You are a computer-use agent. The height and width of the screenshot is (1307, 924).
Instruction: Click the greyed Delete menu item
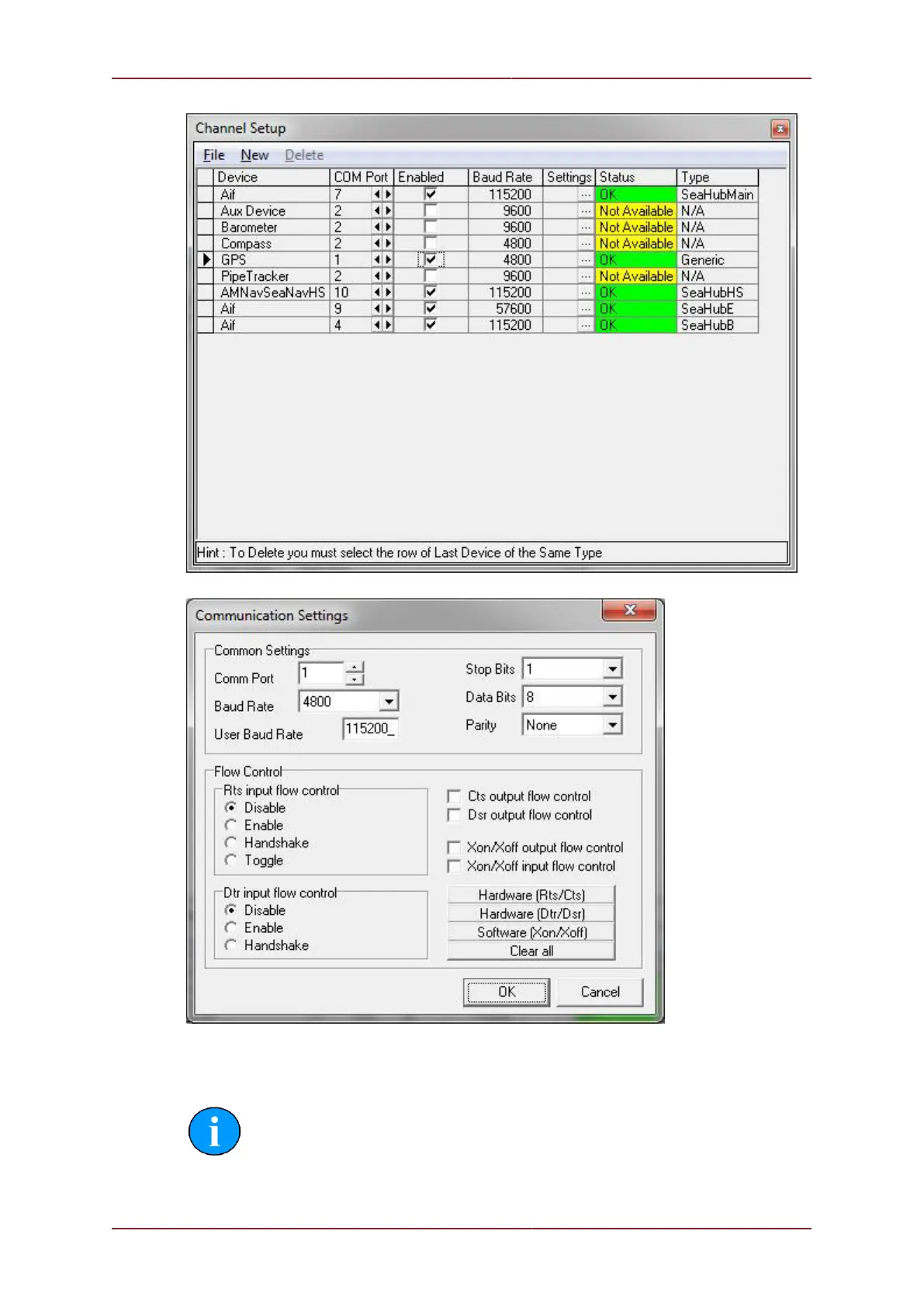pyautogui.click(x=304, y=155)
